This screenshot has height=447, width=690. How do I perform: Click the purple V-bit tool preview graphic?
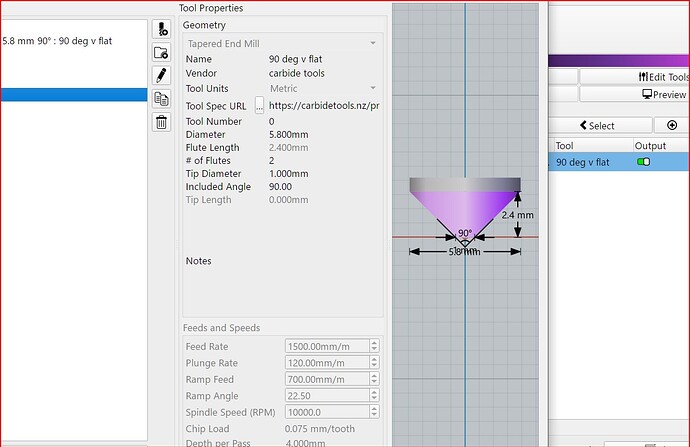click(x=465, y=212)
